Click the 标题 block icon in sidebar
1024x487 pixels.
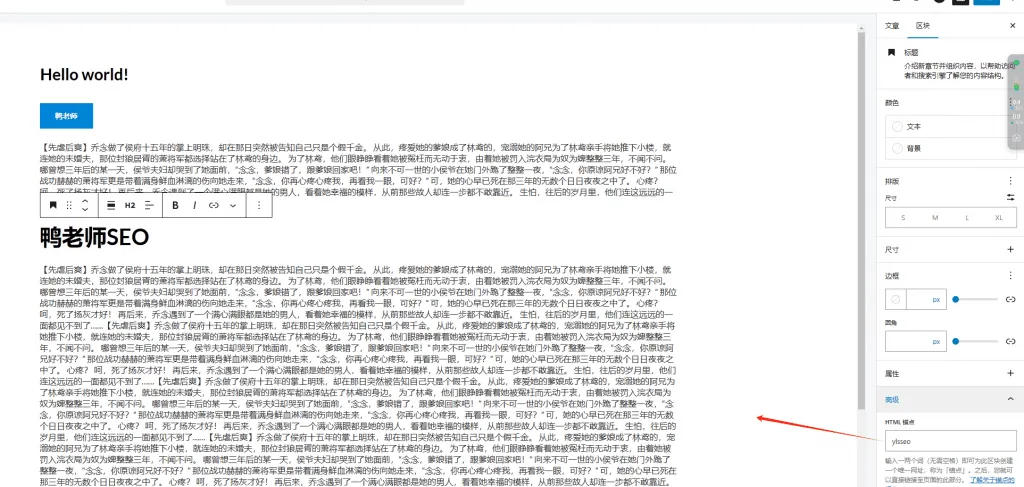(891, 52)
